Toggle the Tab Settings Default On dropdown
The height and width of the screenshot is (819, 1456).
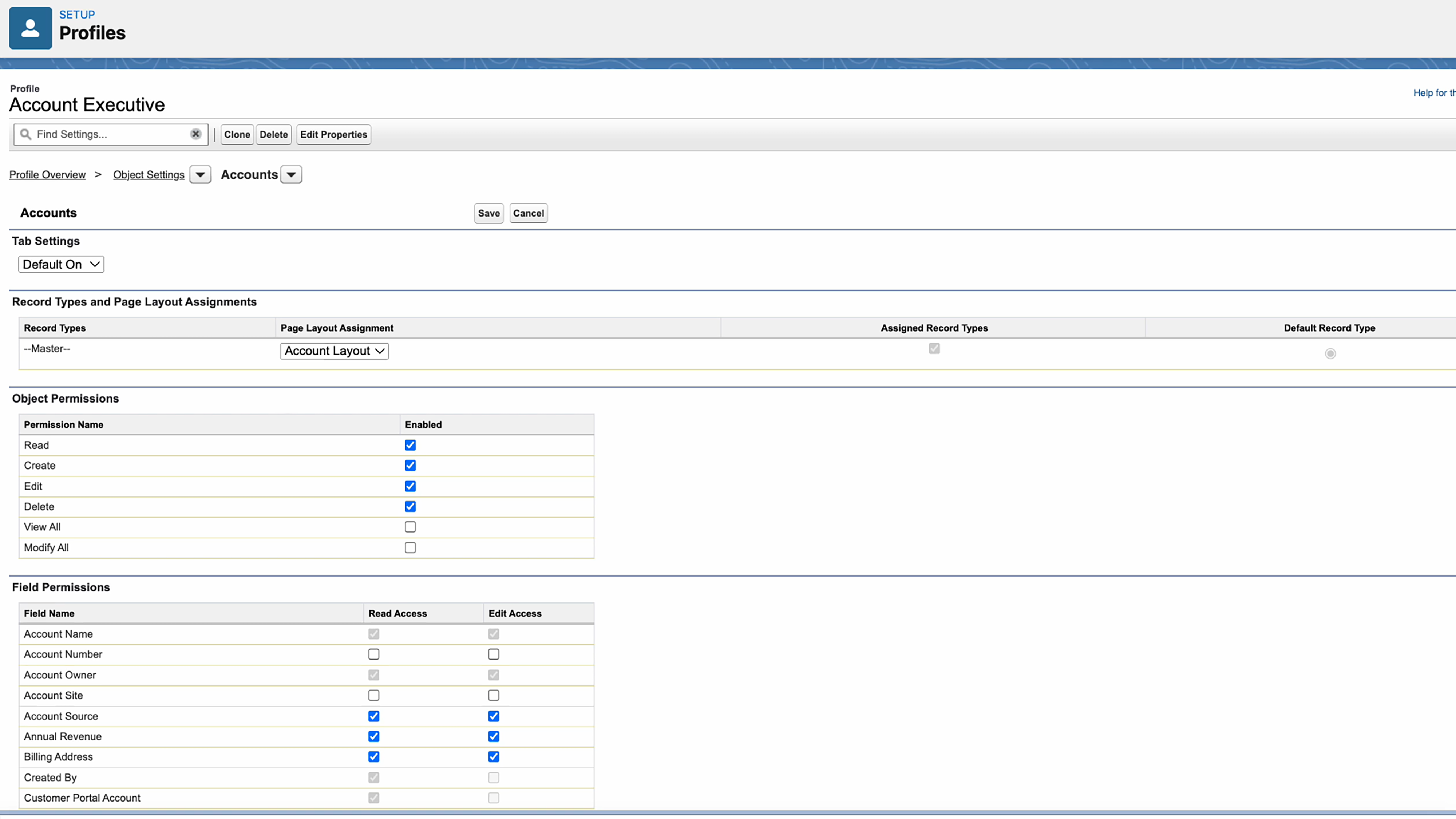click(61, 264)
